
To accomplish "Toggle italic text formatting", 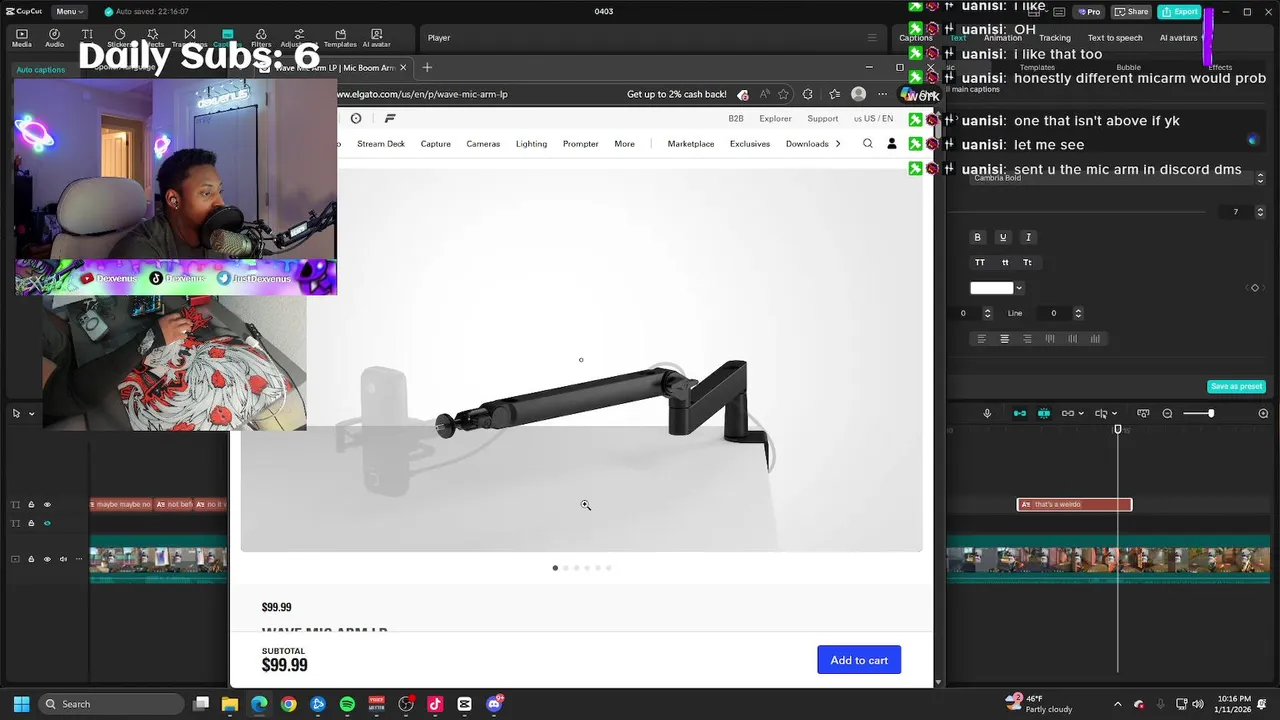I will click(x=1028, y=237).
